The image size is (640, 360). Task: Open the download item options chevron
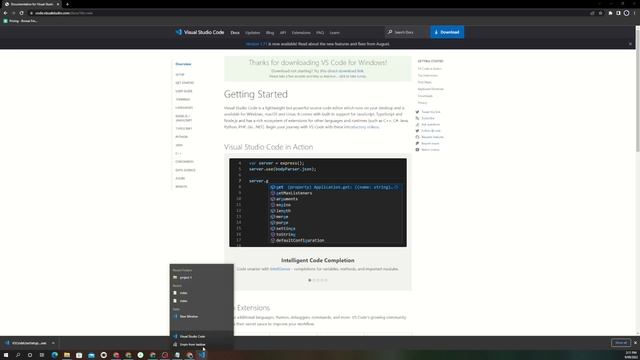53,343
